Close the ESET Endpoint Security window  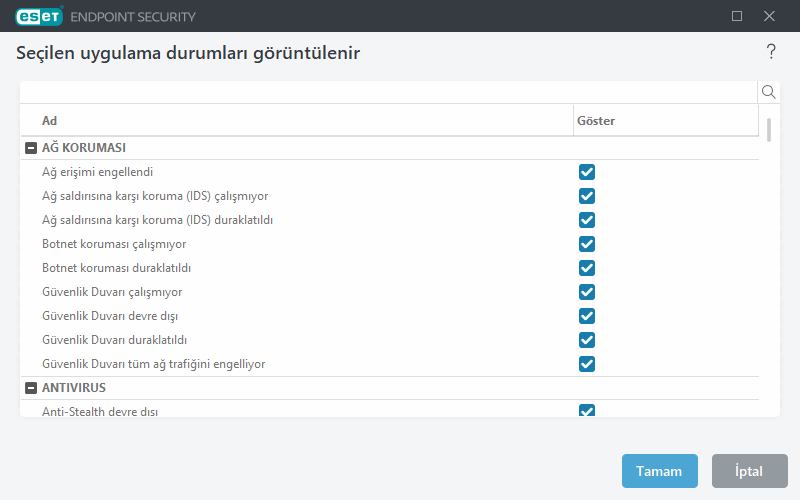click(769, 16)
